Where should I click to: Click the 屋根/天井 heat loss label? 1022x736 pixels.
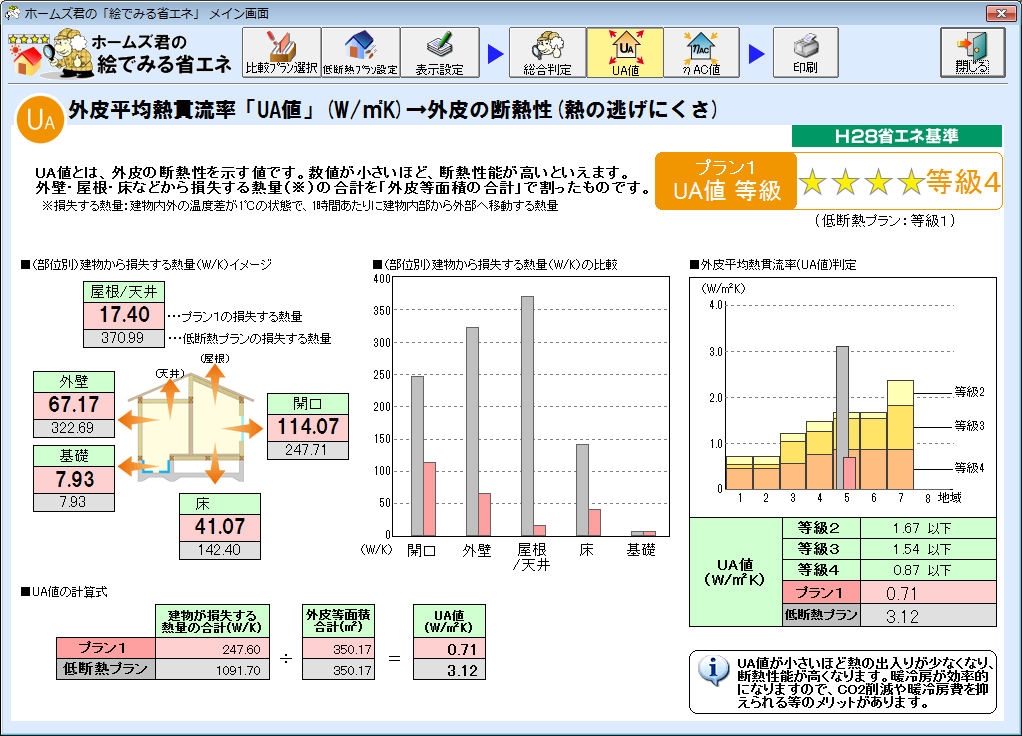click(x=124, y=292)
